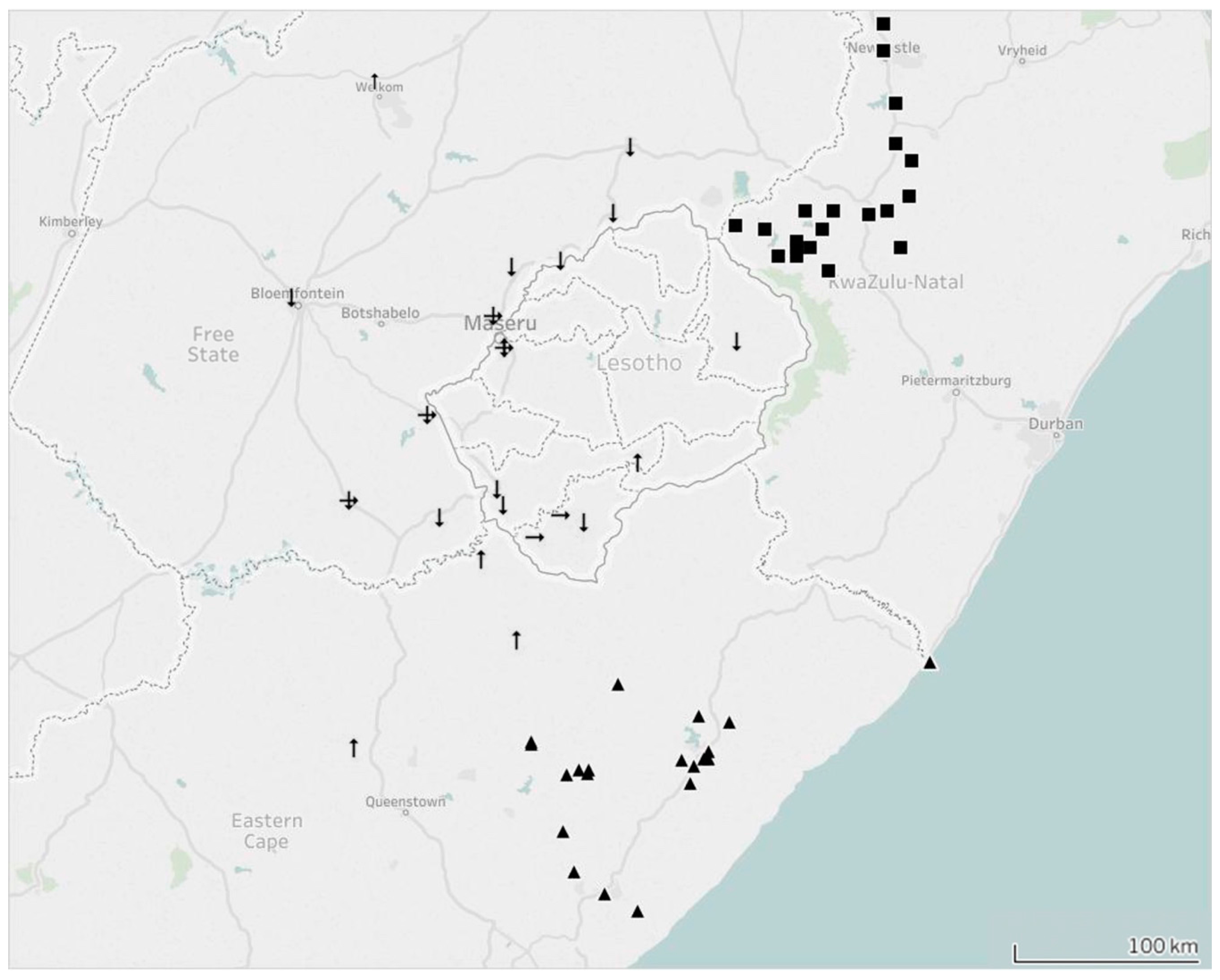Click the up arrow marker at Welkom
1220x980 pixels.
coord(374,80)
